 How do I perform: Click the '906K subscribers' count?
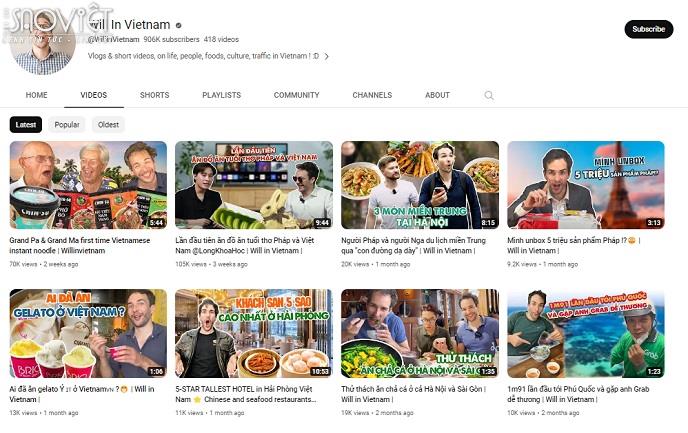[x=172, y=39]
